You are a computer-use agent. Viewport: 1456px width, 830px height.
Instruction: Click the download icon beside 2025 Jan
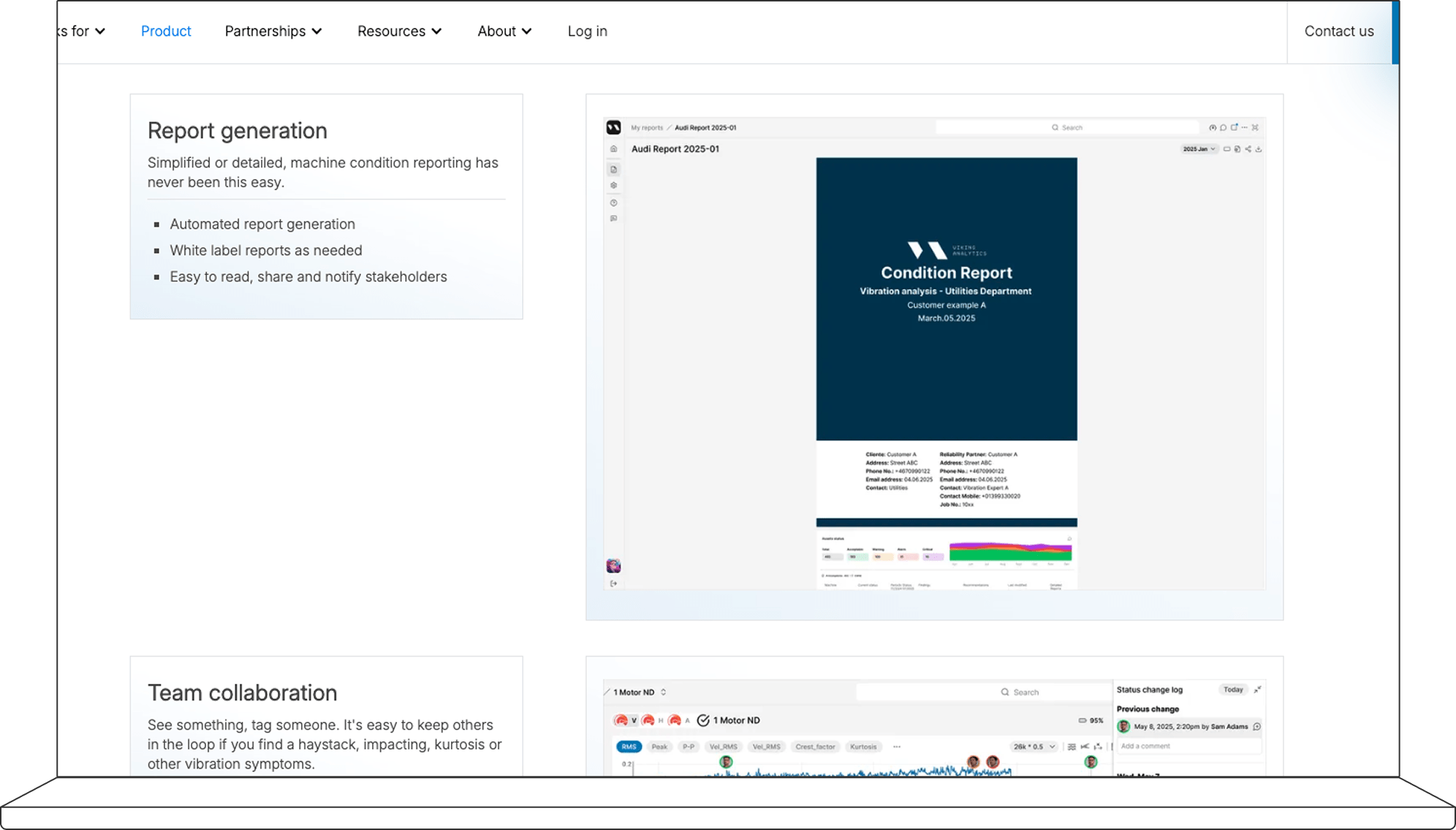1259,149
